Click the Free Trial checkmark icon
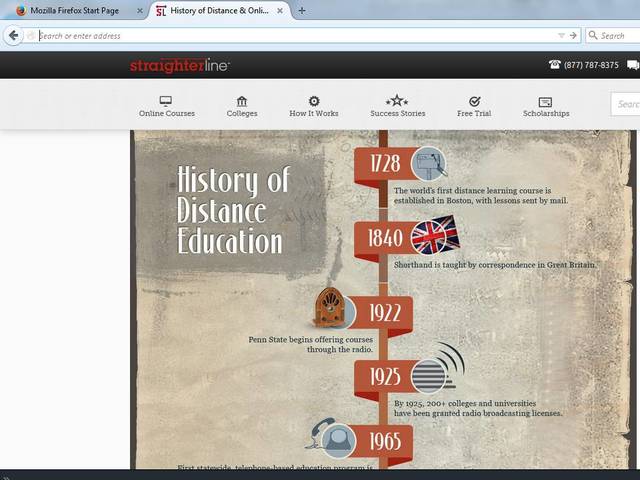The width and height of the screenshot is (640, 480). [474, 101]
